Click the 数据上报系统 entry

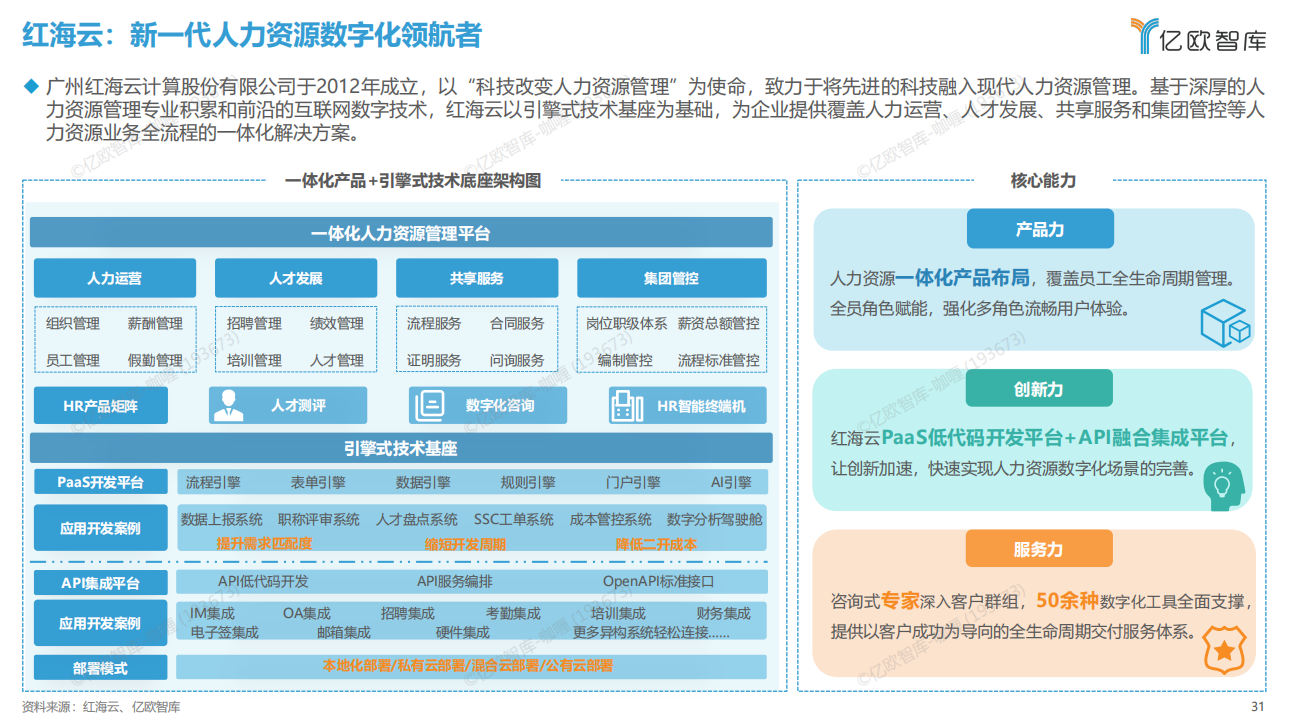[x=222, y=519]
